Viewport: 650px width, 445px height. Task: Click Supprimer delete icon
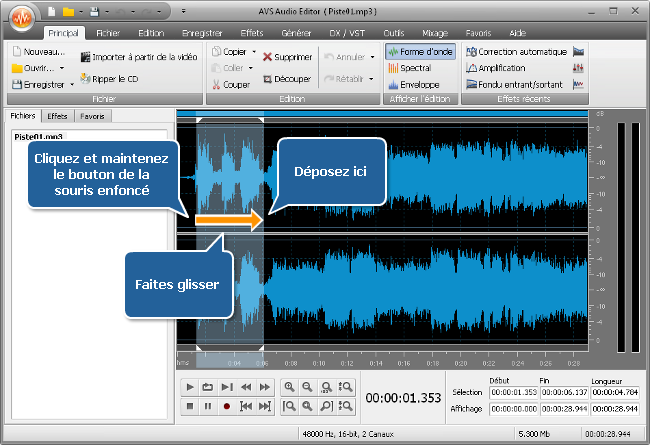269,57
